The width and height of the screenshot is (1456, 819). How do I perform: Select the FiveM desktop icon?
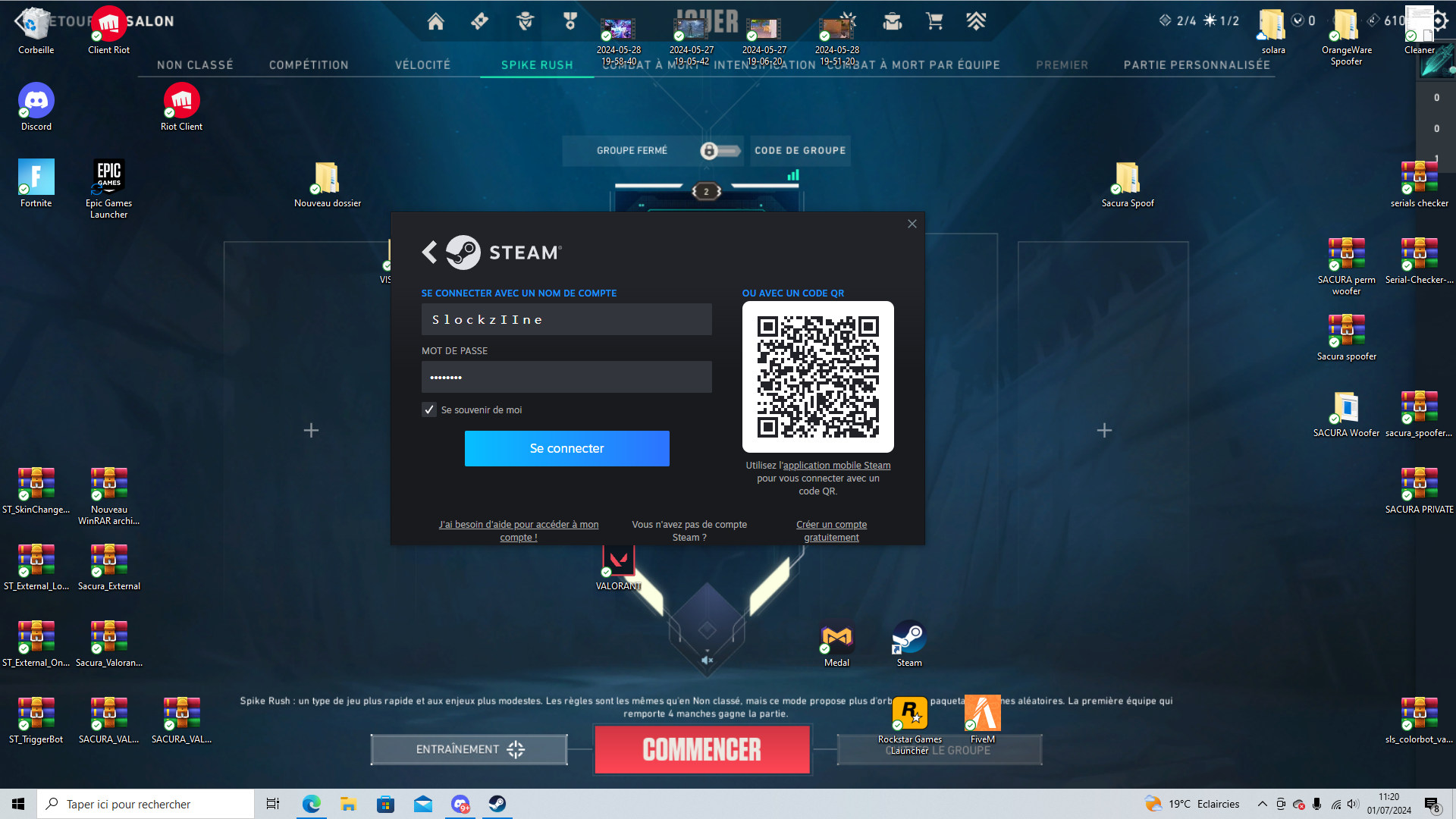983,720
